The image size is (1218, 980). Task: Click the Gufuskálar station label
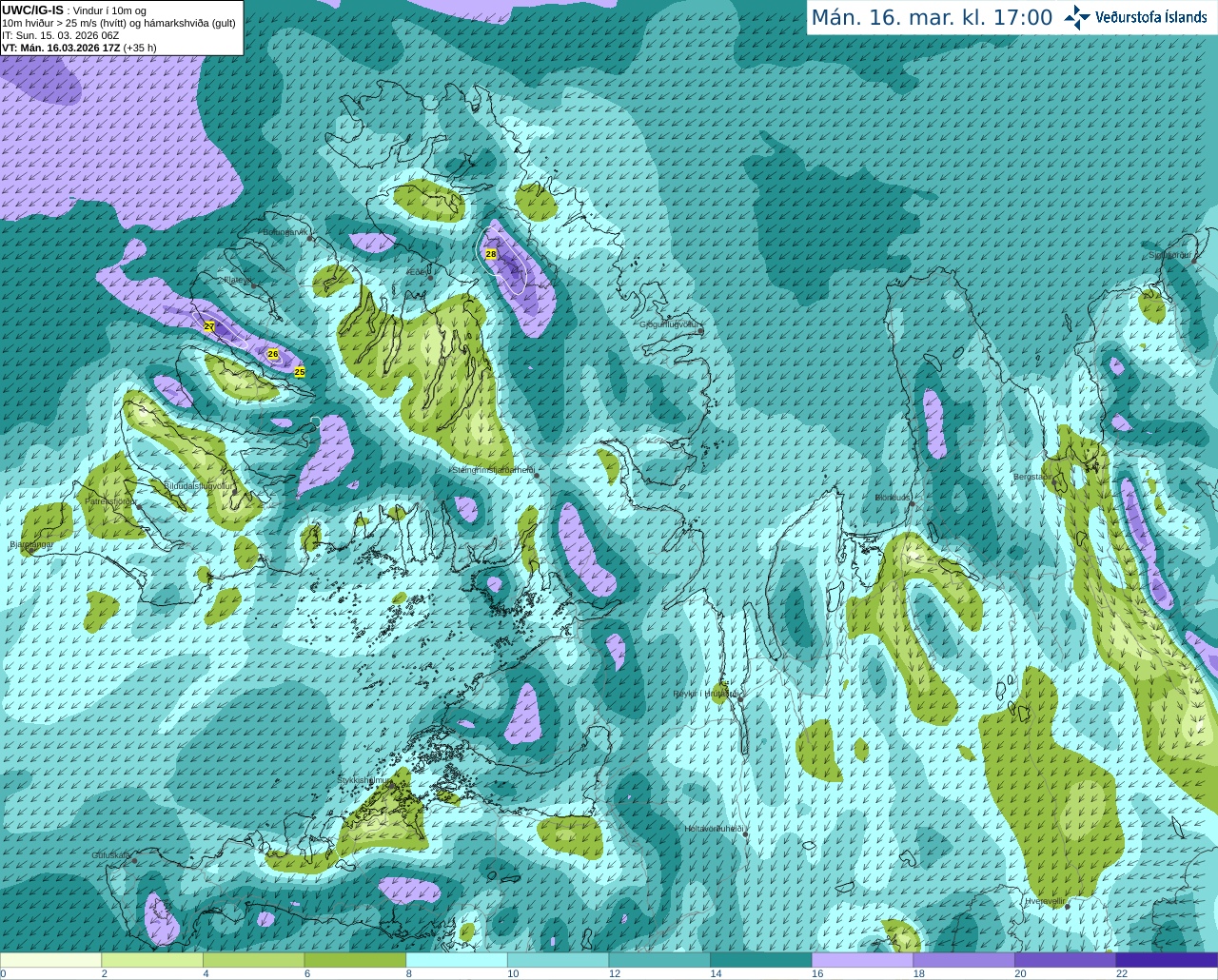[110, 855]
